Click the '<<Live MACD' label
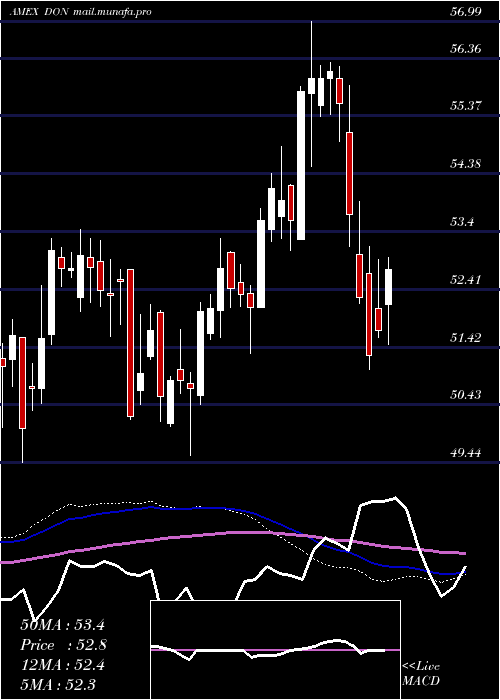Image resolution: width=500 pixels, height=700 pixels. tap(421, 673)
